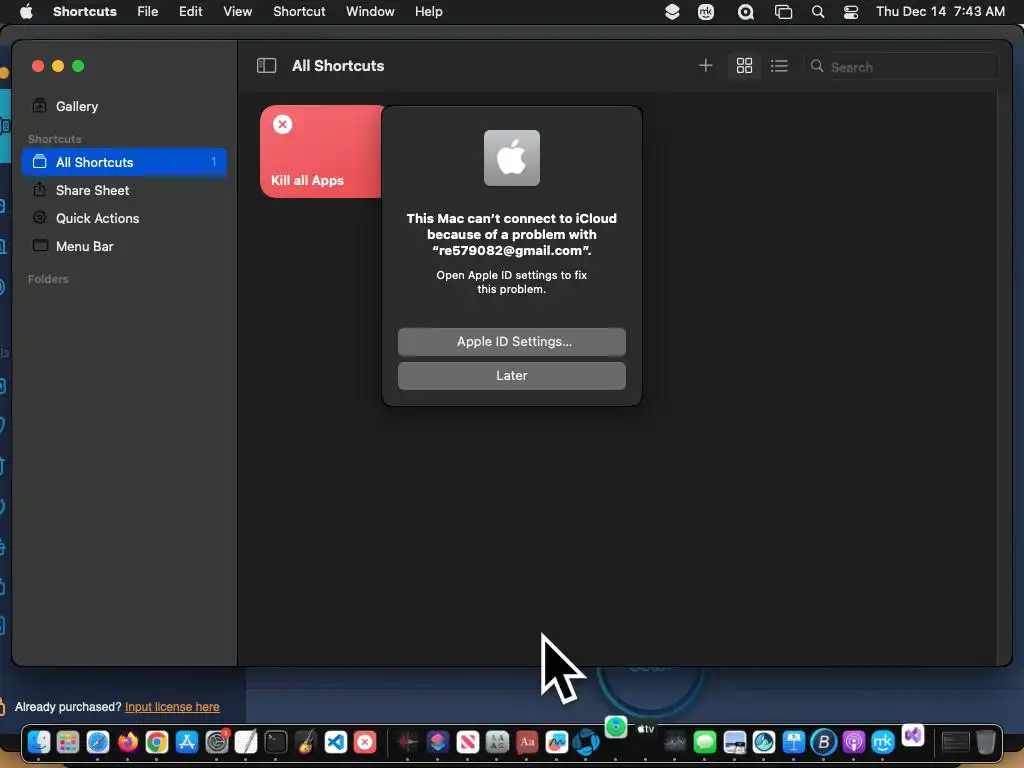Open GarageBand from the Dock
This screenshot has height=768, width=1024.
pos(306,742)
